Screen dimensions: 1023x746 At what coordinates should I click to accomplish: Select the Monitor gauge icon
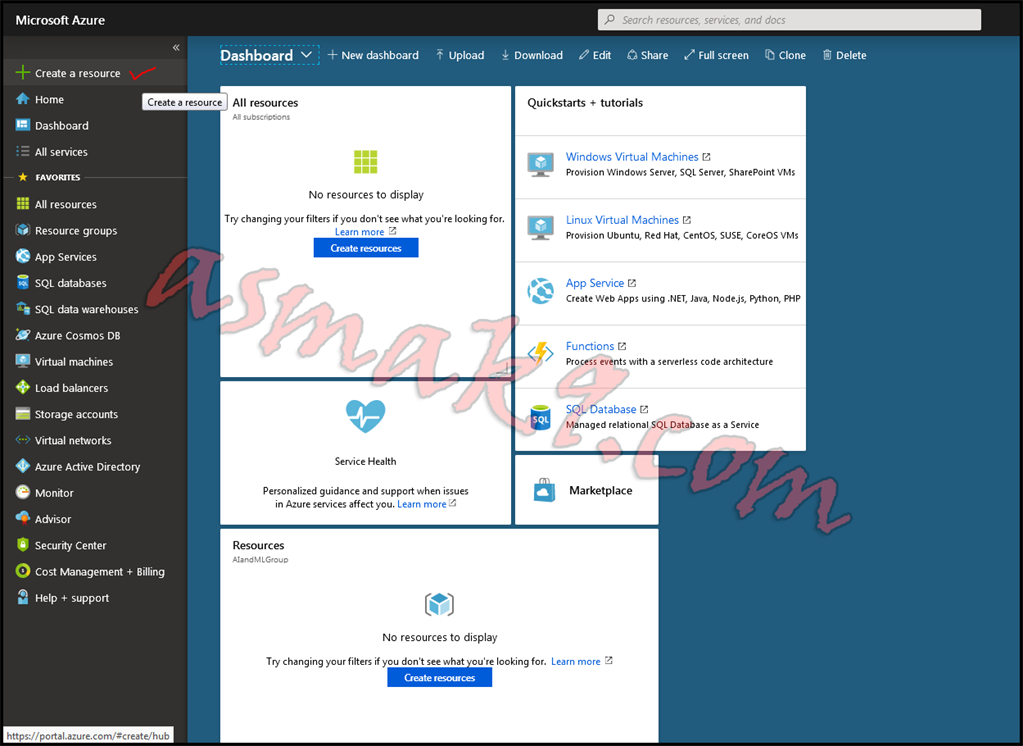click(23, 492)
